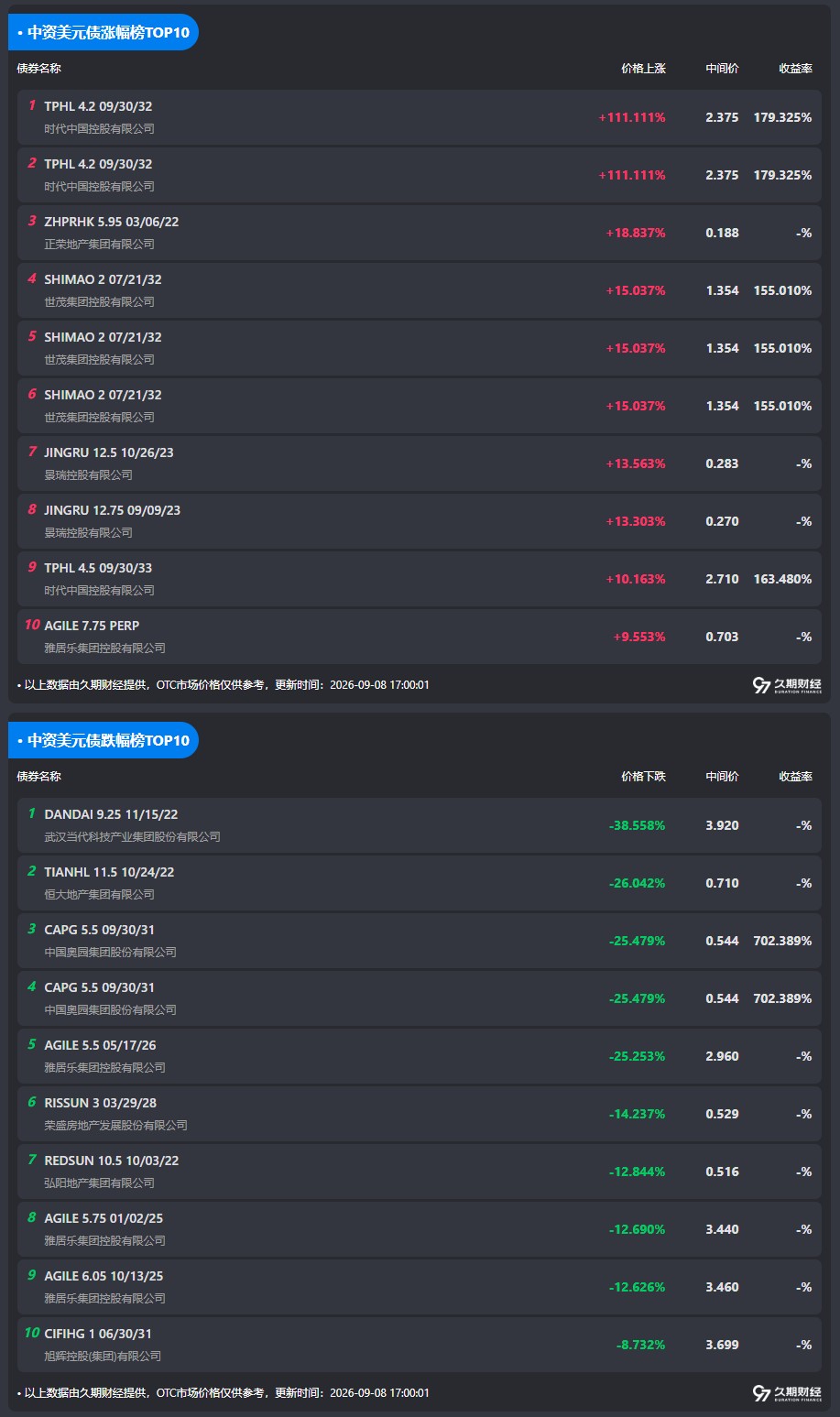Screen dimensions: 840x1417
Task: Open the RISSUN 3 03/29/28 bond
Action: (420, 1114)
